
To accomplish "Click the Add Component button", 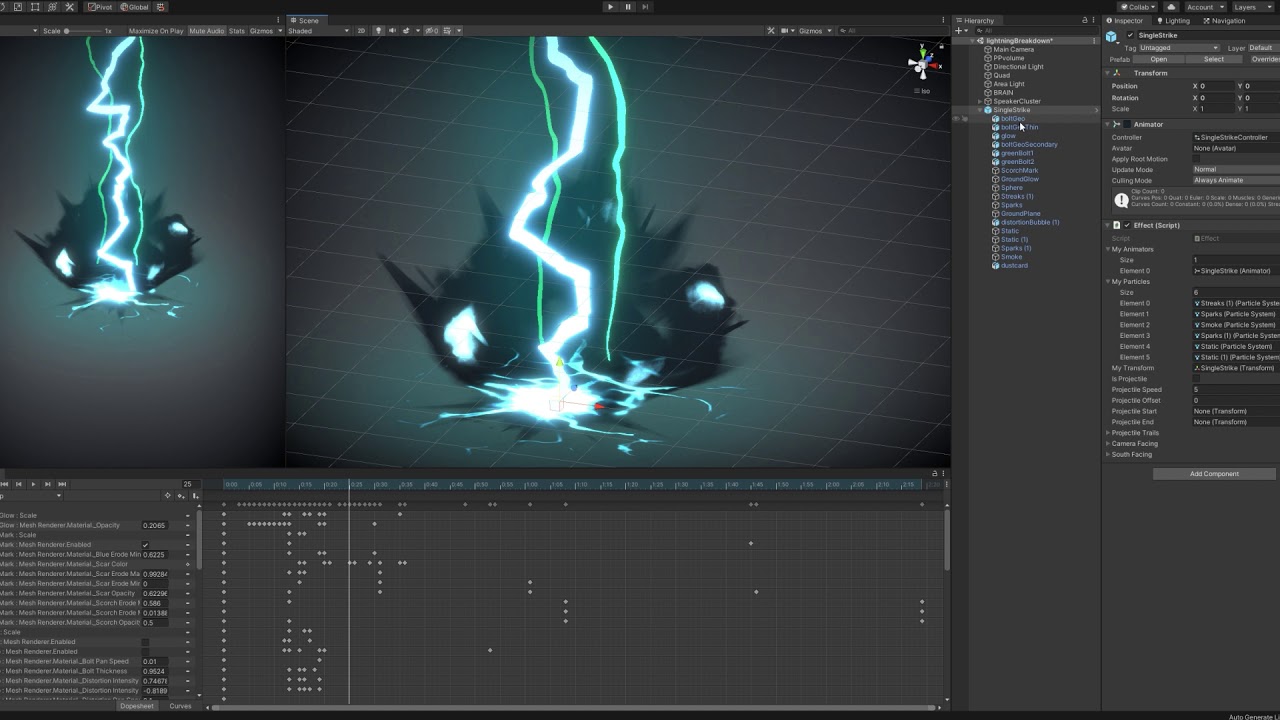I will click(x=1214, y=474).
